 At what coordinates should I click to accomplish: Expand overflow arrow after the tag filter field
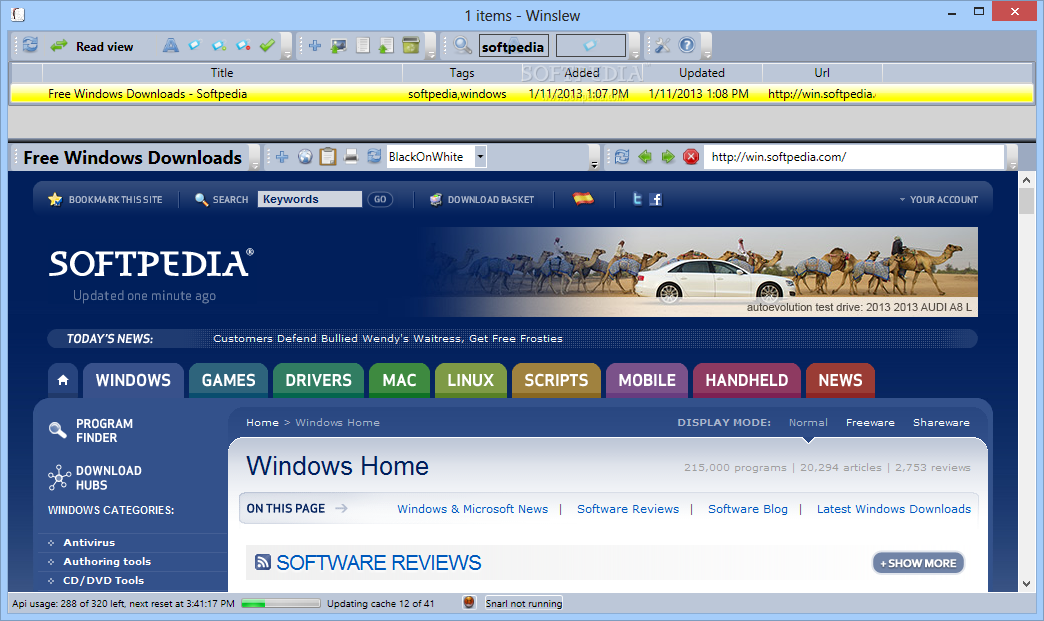pos(635,47)
